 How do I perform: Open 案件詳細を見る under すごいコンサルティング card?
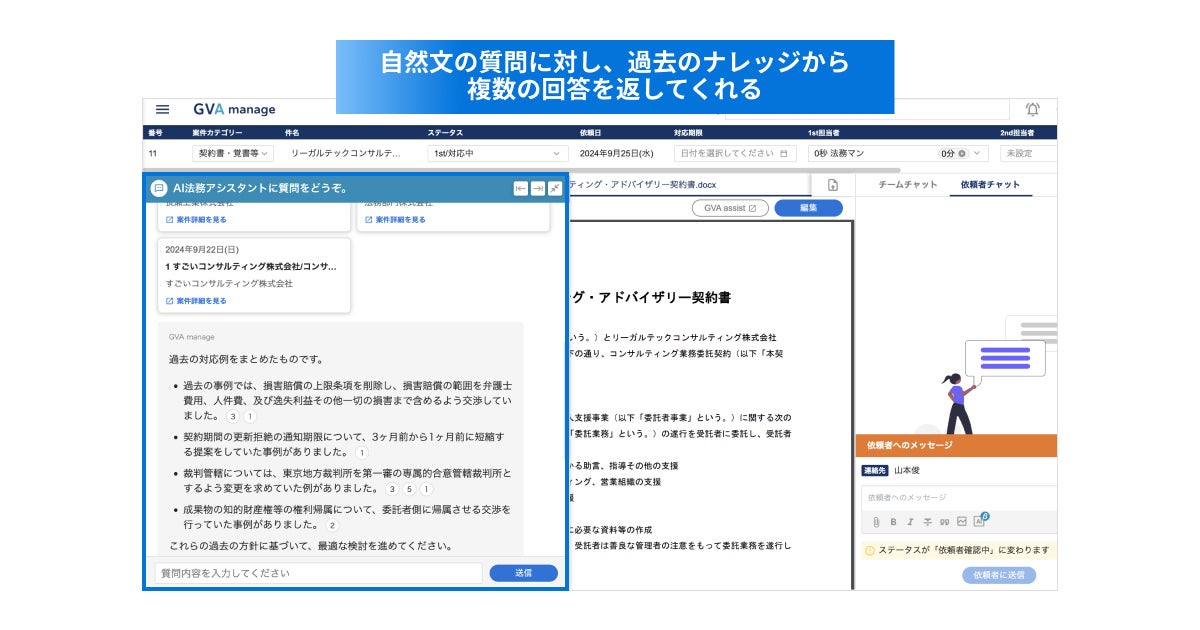[x=196, y=300]
